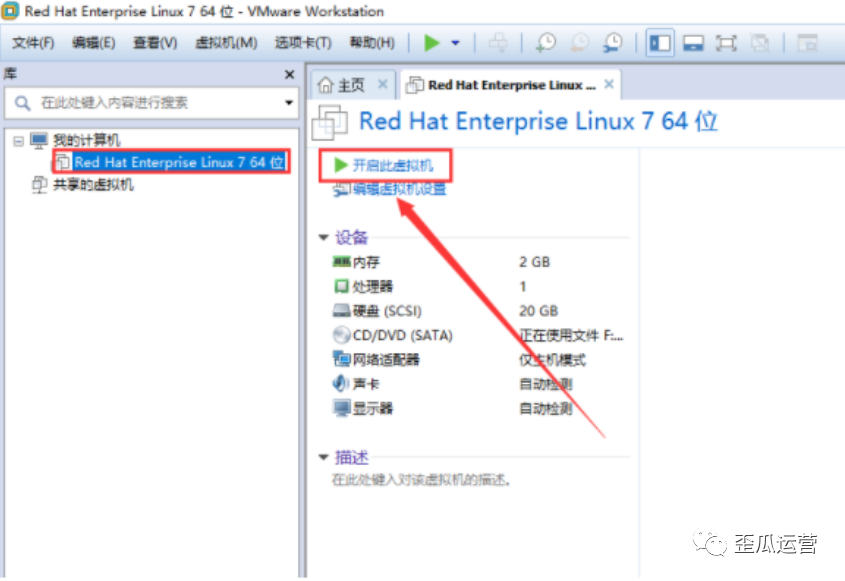Screen dimensions: 845x581
Task: Click the disc icon beside CD/DVD
Action: [x=341, y=335]
